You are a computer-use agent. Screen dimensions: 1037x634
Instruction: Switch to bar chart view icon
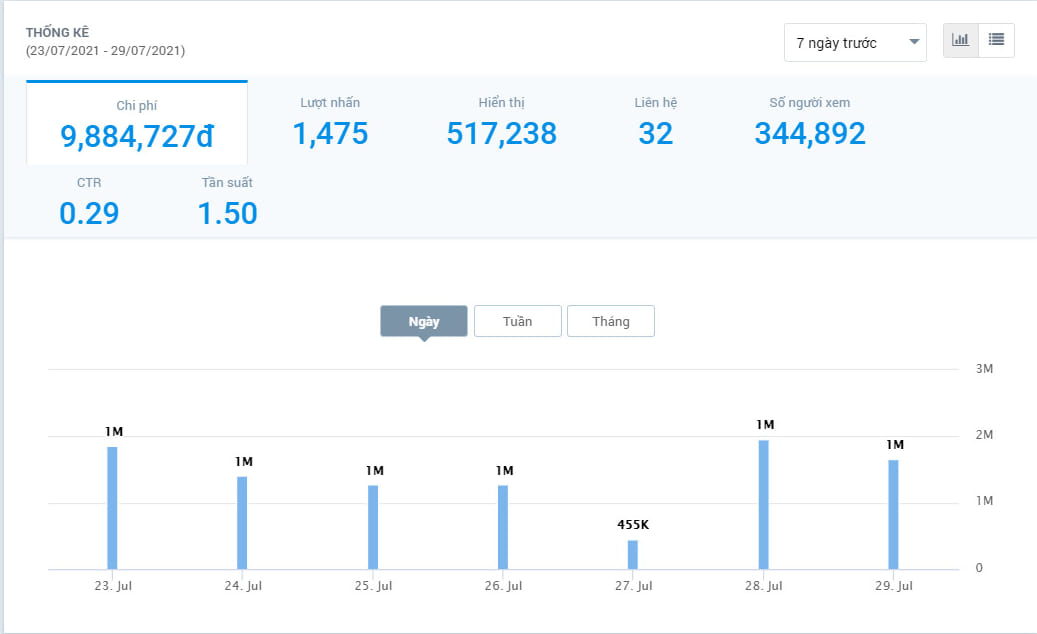960,40
